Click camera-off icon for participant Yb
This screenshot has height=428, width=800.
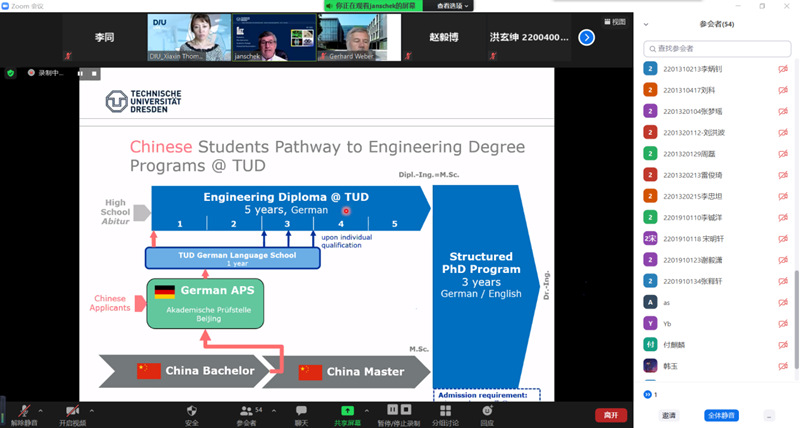pos(783,323)
